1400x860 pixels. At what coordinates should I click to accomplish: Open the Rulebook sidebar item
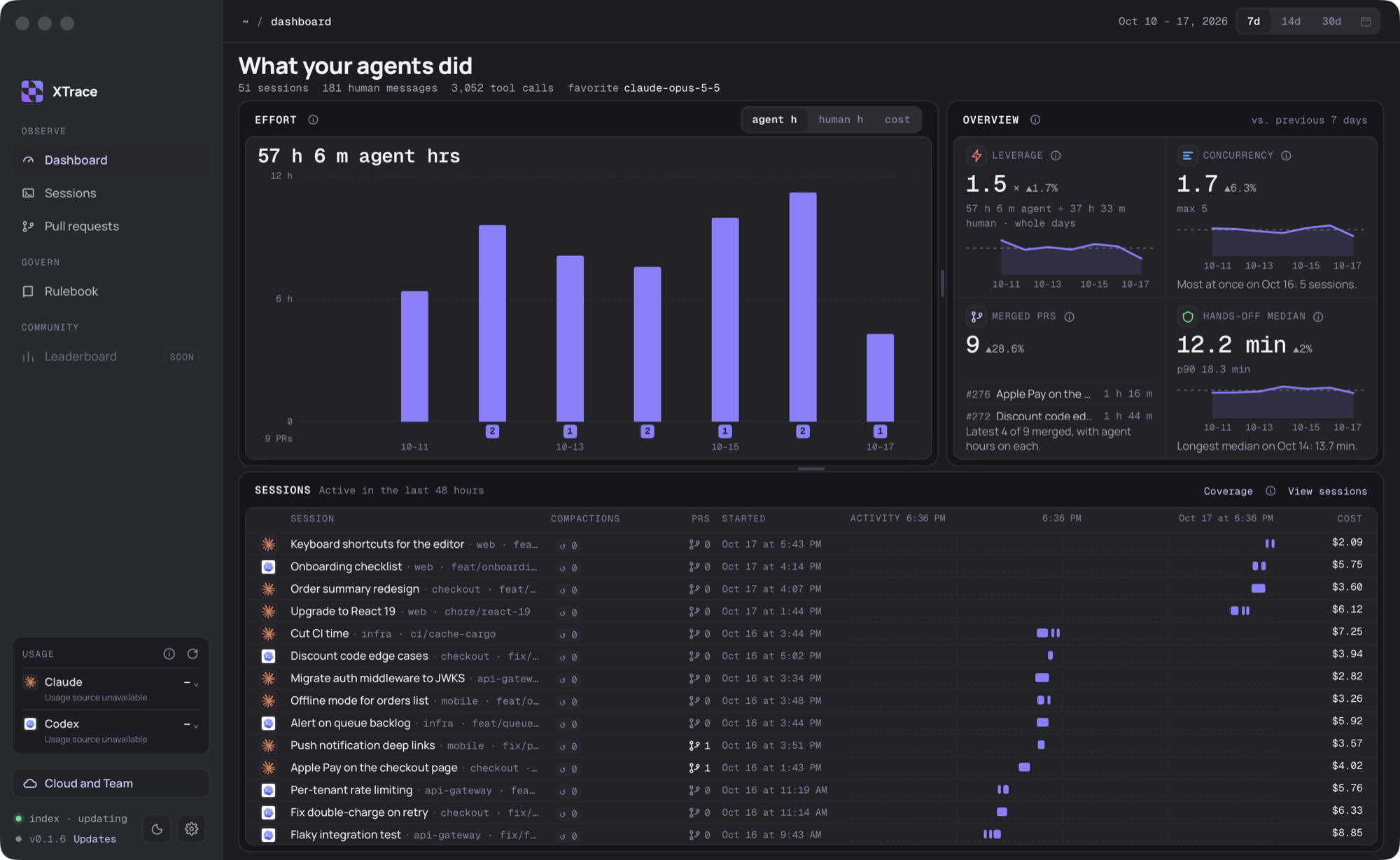111,291
